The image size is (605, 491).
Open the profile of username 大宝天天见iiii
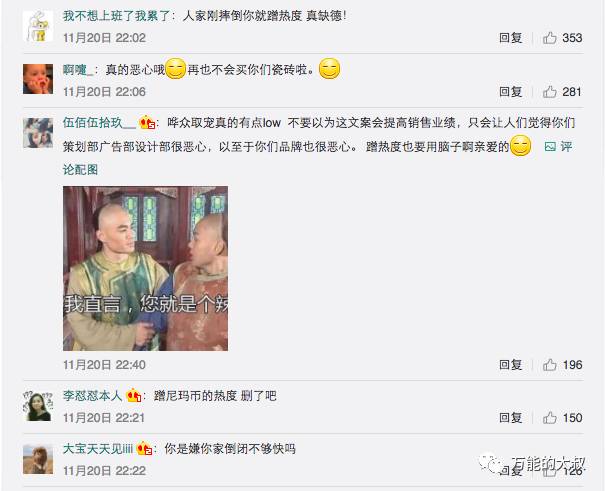tap(98, 449)
